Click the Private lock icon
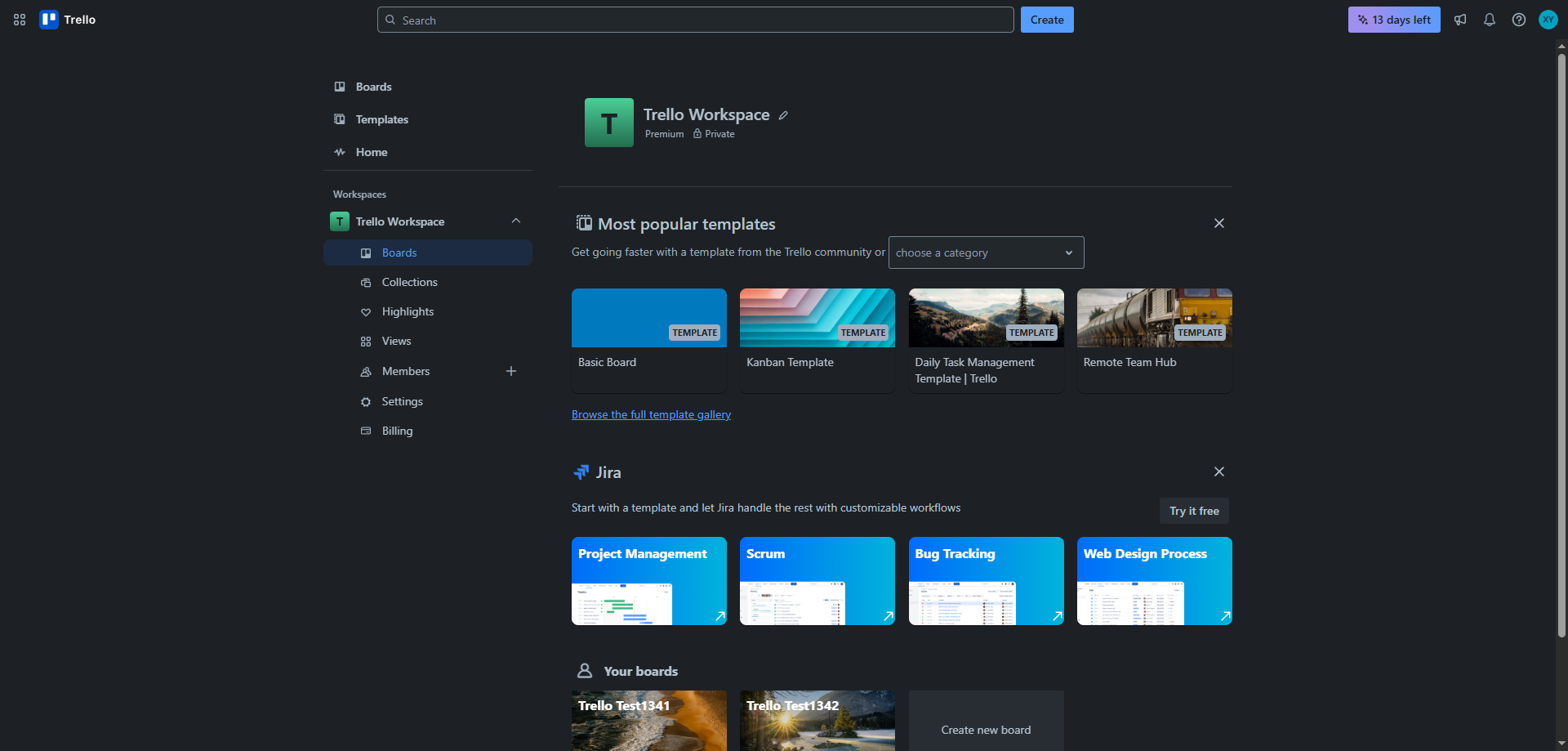Viewport: 1568px width, 751px height. pos(697,133)
